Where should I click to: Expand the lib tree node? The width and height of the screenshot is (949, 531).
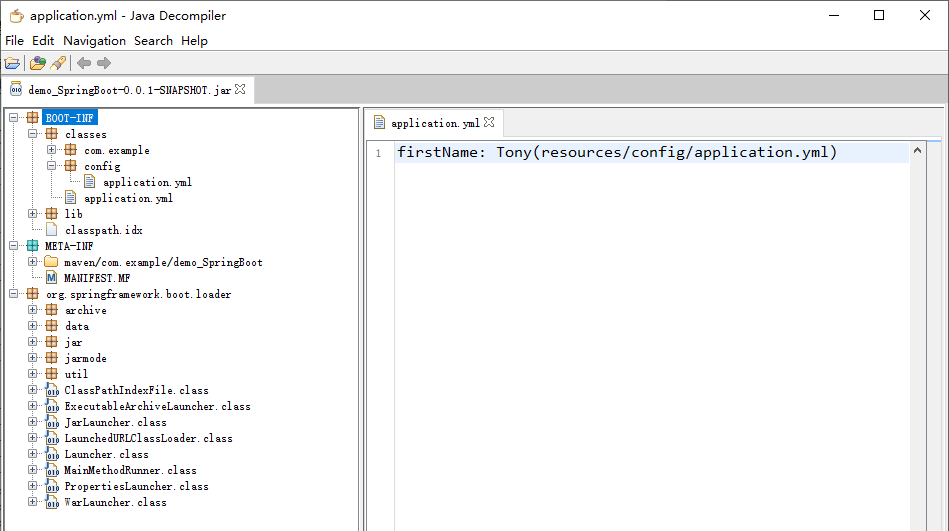point(33,214)
